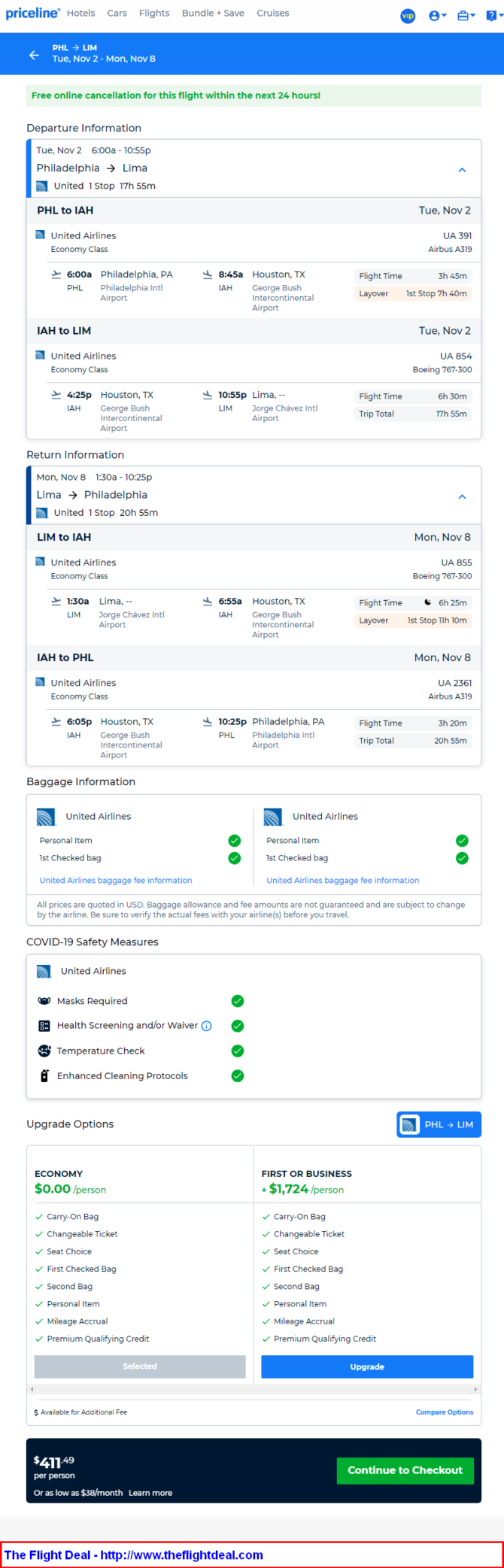504x1568 pixels.
Task: Collapse the Philadelphia to Lima departure details
Action: coord(462,170)
